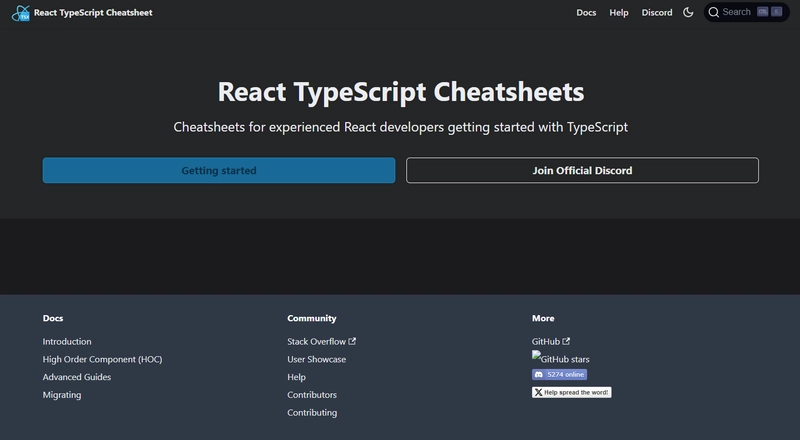Open the Migrating footer link
This screenshot has height=440, width=800.
[62, 395]
